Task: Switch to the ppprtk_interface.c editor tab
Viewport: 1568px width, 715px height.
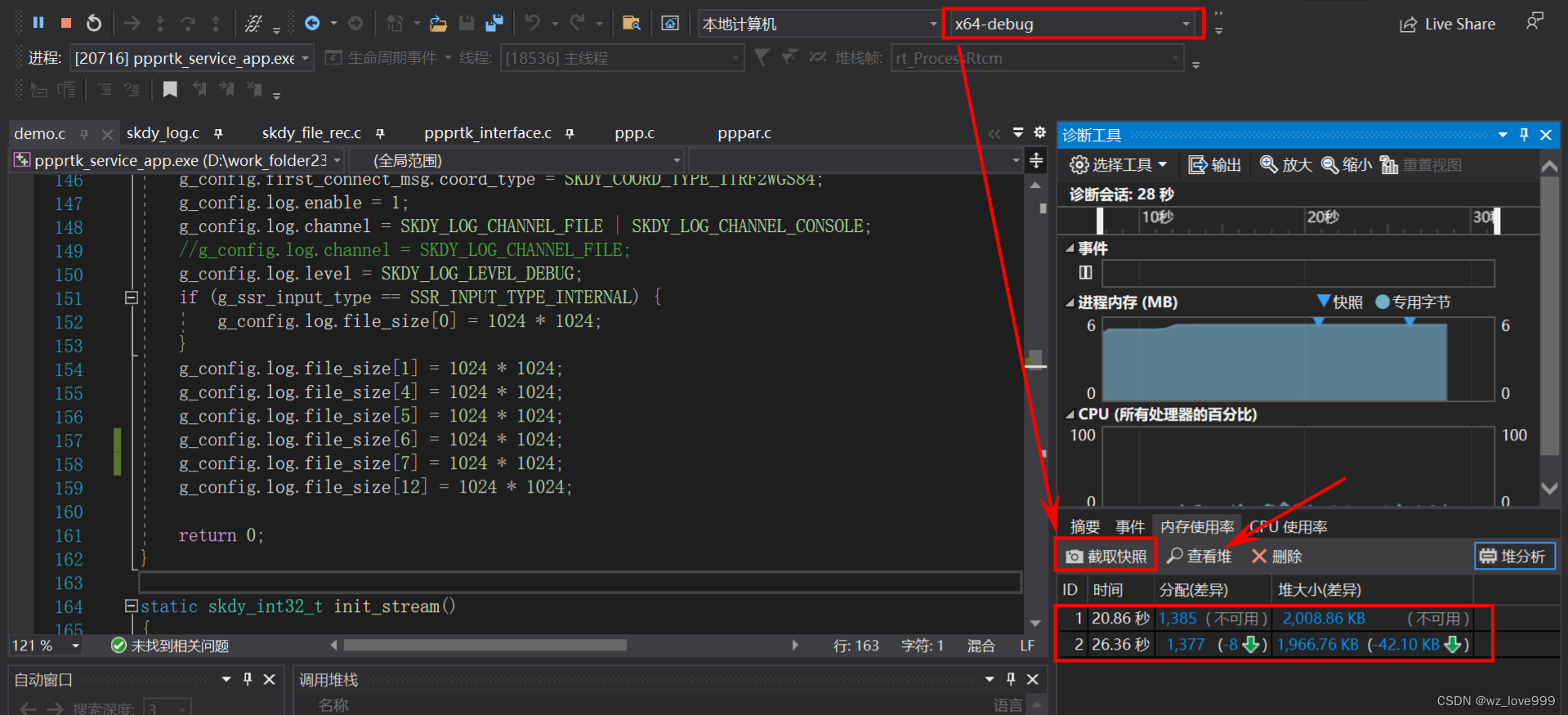Action: point(488,132)
